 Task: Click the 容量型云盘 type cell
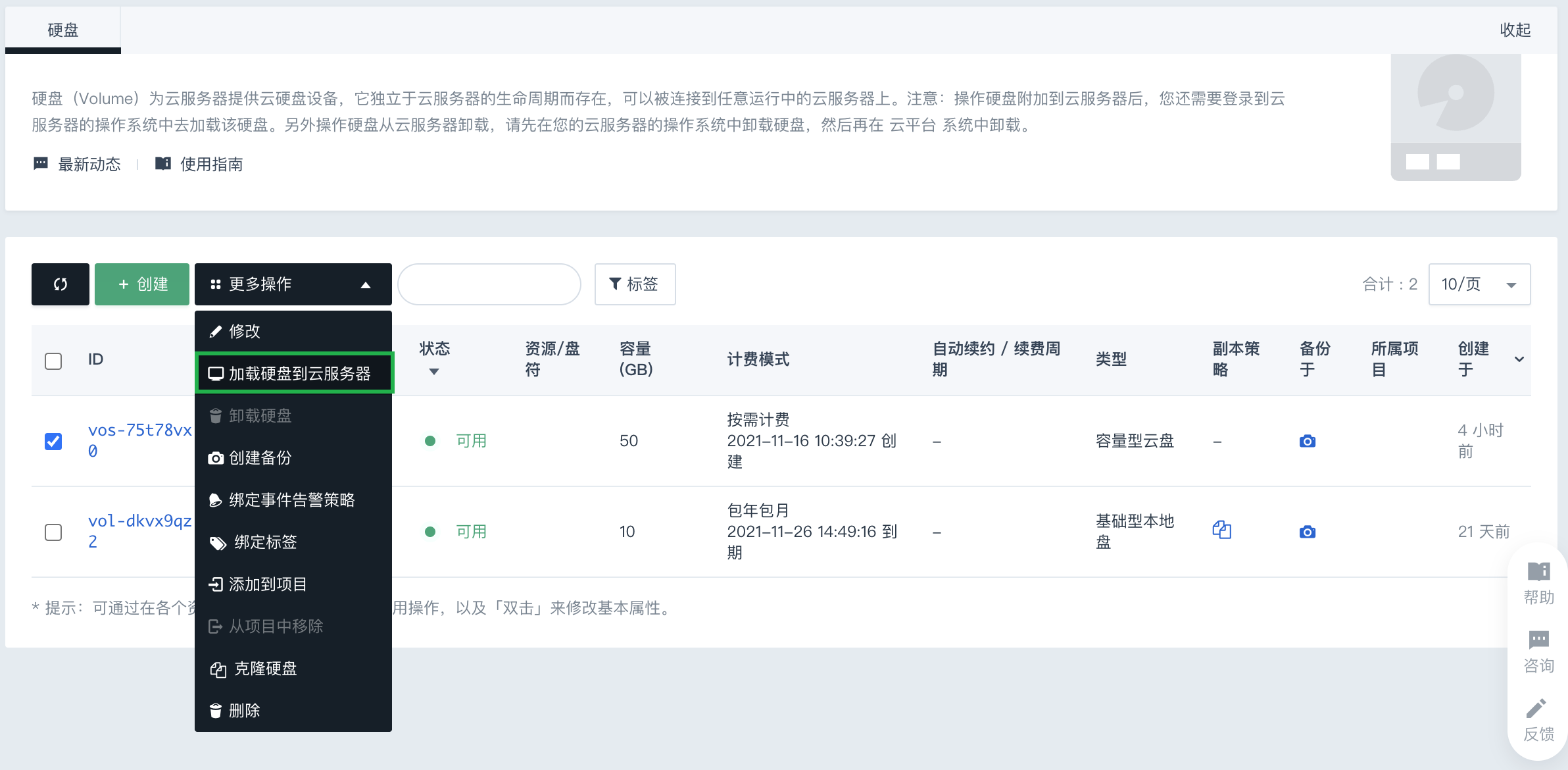point(1135,441)
